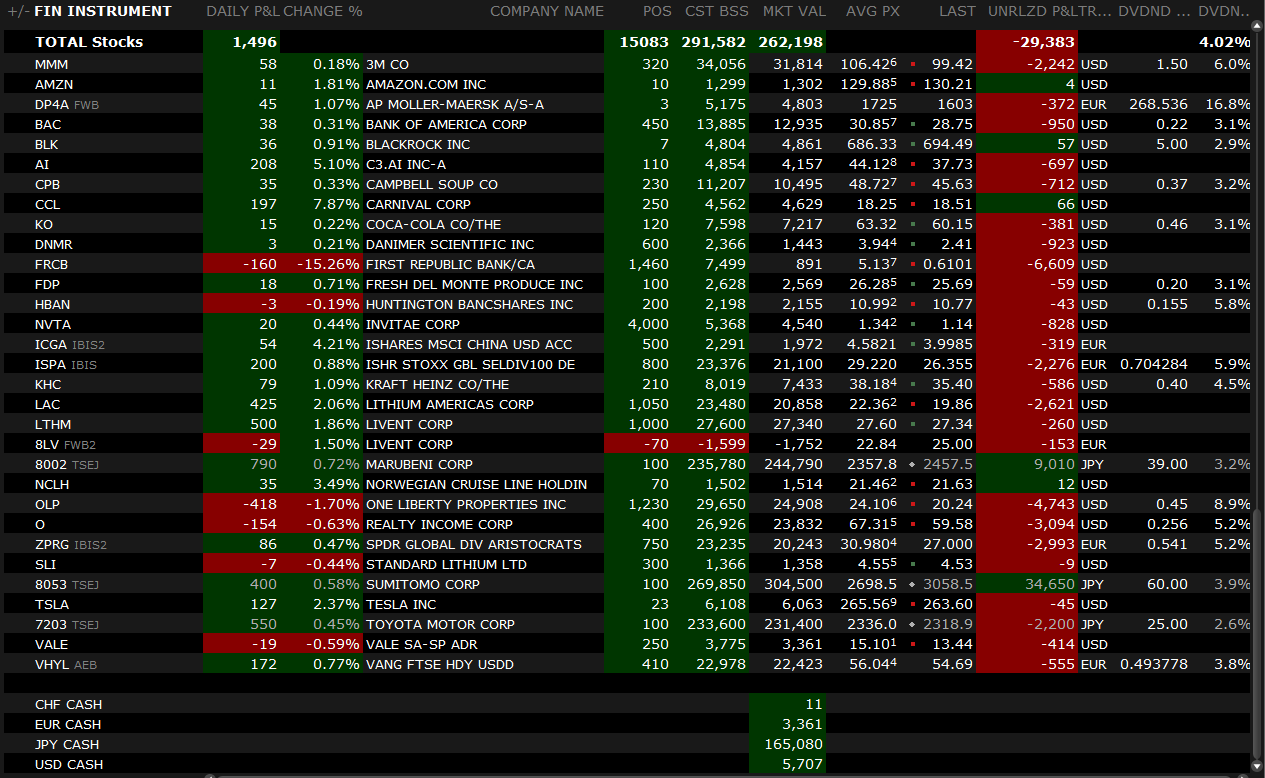Click the red tick marker on the FRCB row
This screenshot has width=1265, height=778.
tap(913, 265)
